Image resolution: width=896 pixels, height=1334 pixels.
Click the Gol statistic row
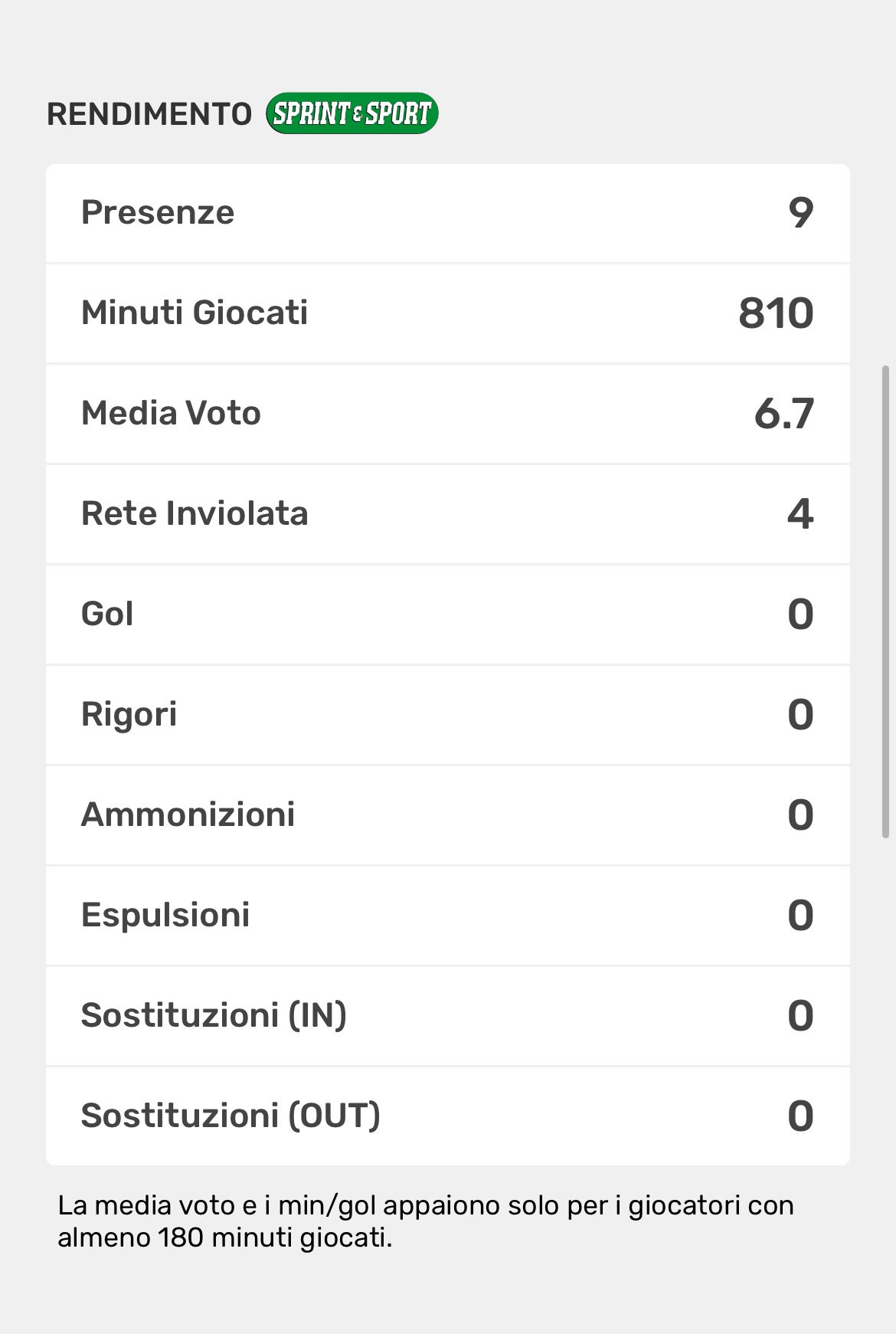click(x=447, y=615)
